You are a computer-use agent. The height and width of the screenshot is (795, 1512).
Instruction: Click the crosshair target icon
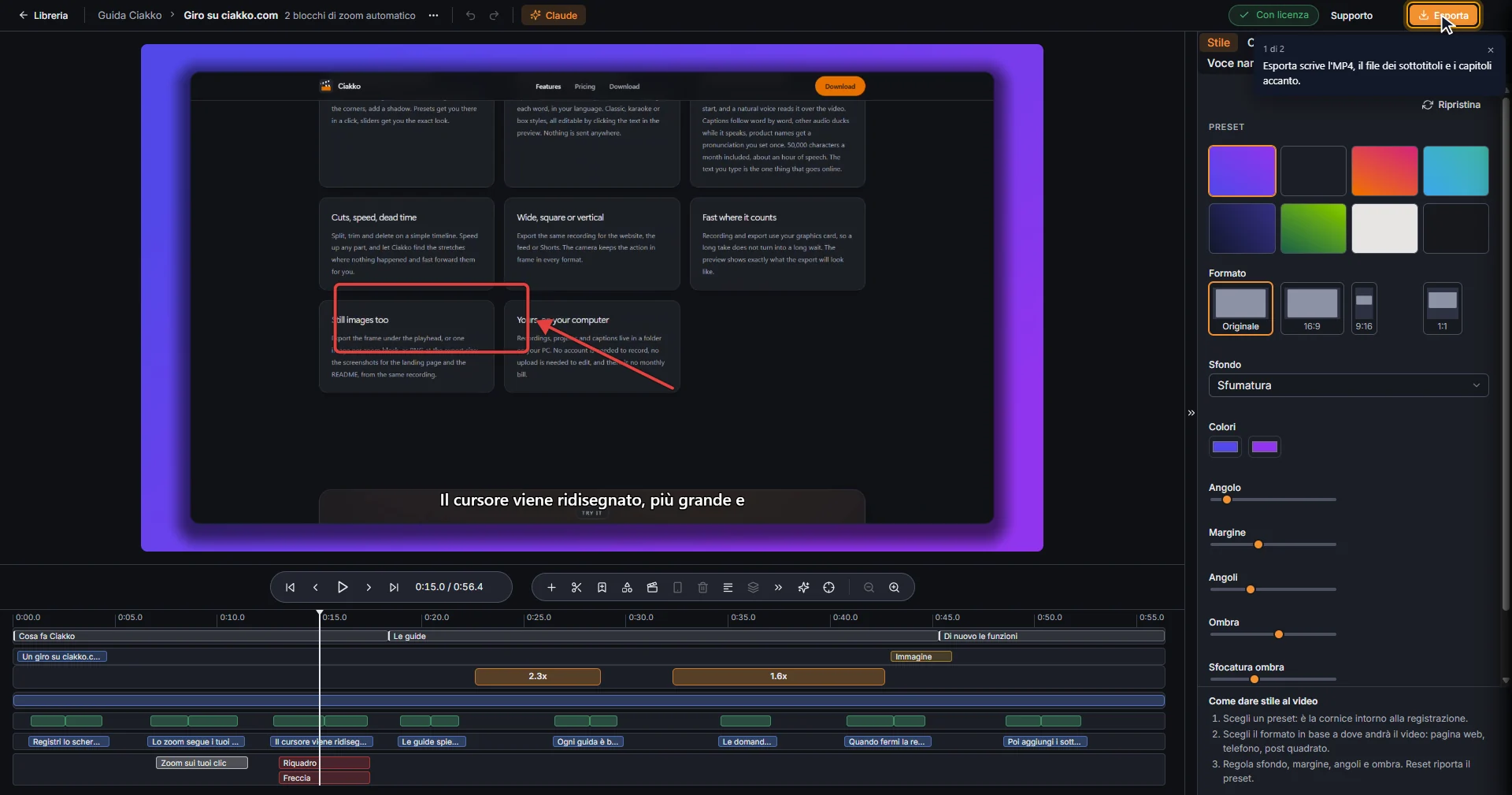828,587
